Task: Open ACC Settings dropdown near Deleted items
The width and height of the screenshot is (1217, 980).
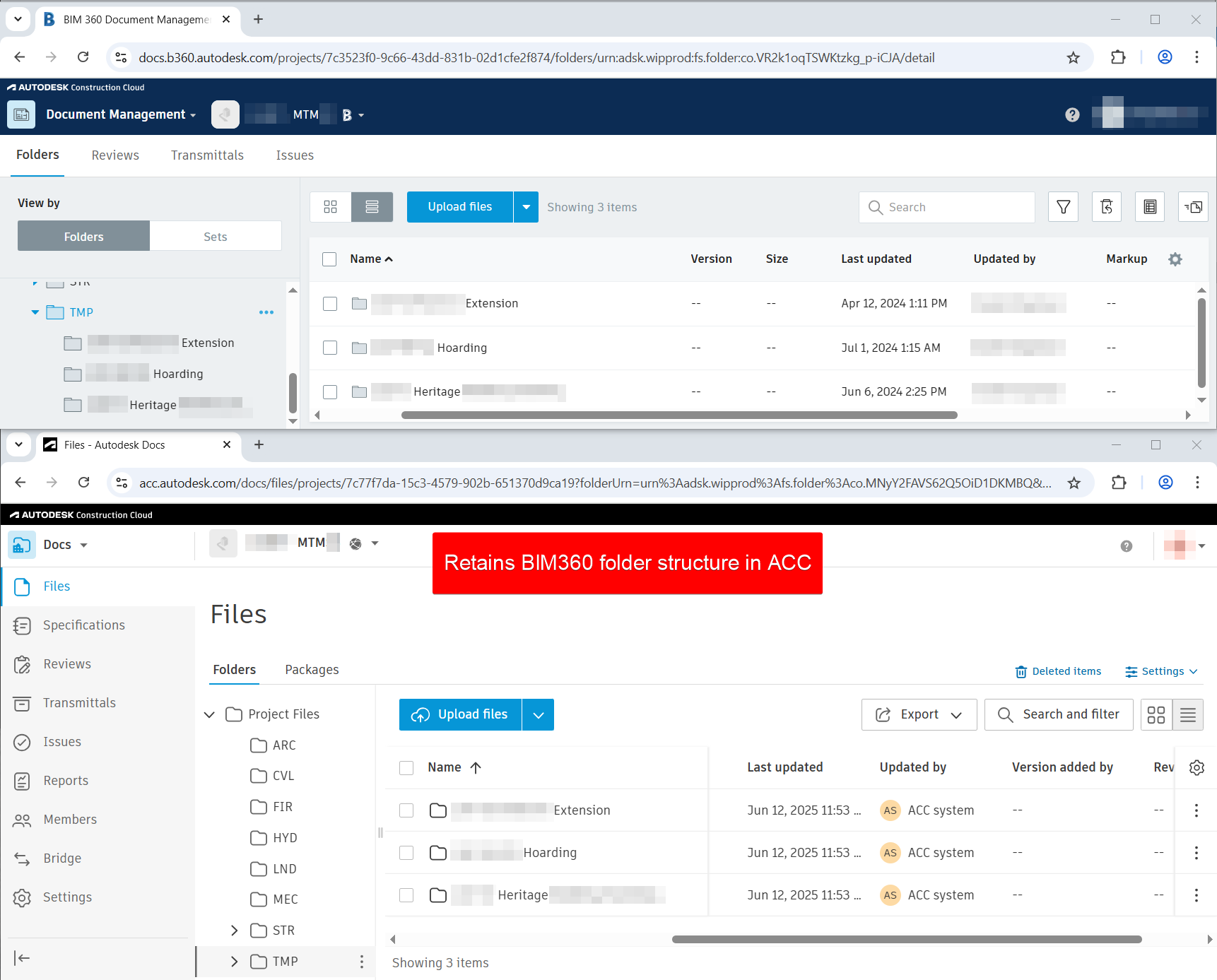Action: point(1161,671)
